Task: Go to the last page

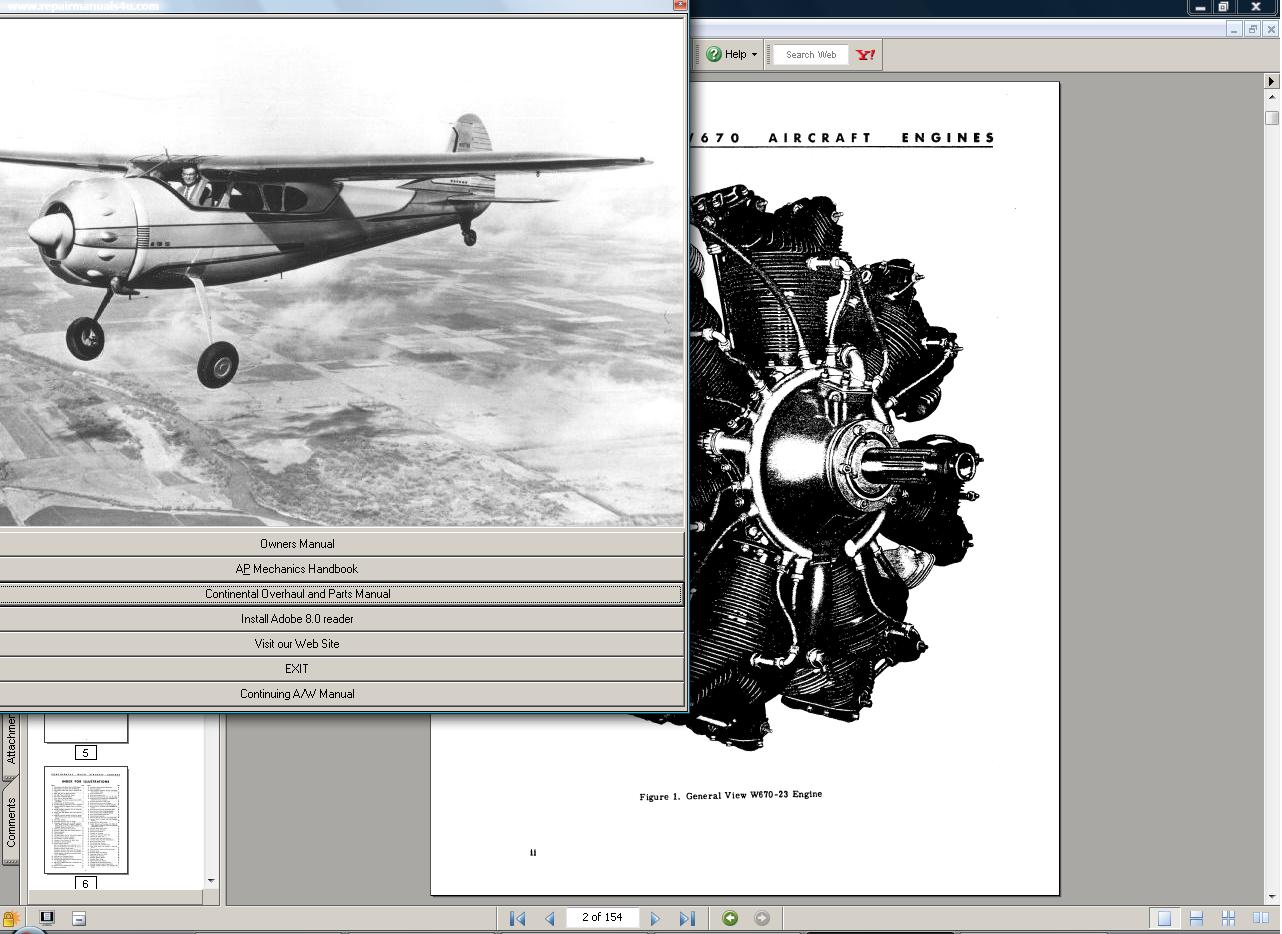Action: pyautogui.click(x=687, y=917)
